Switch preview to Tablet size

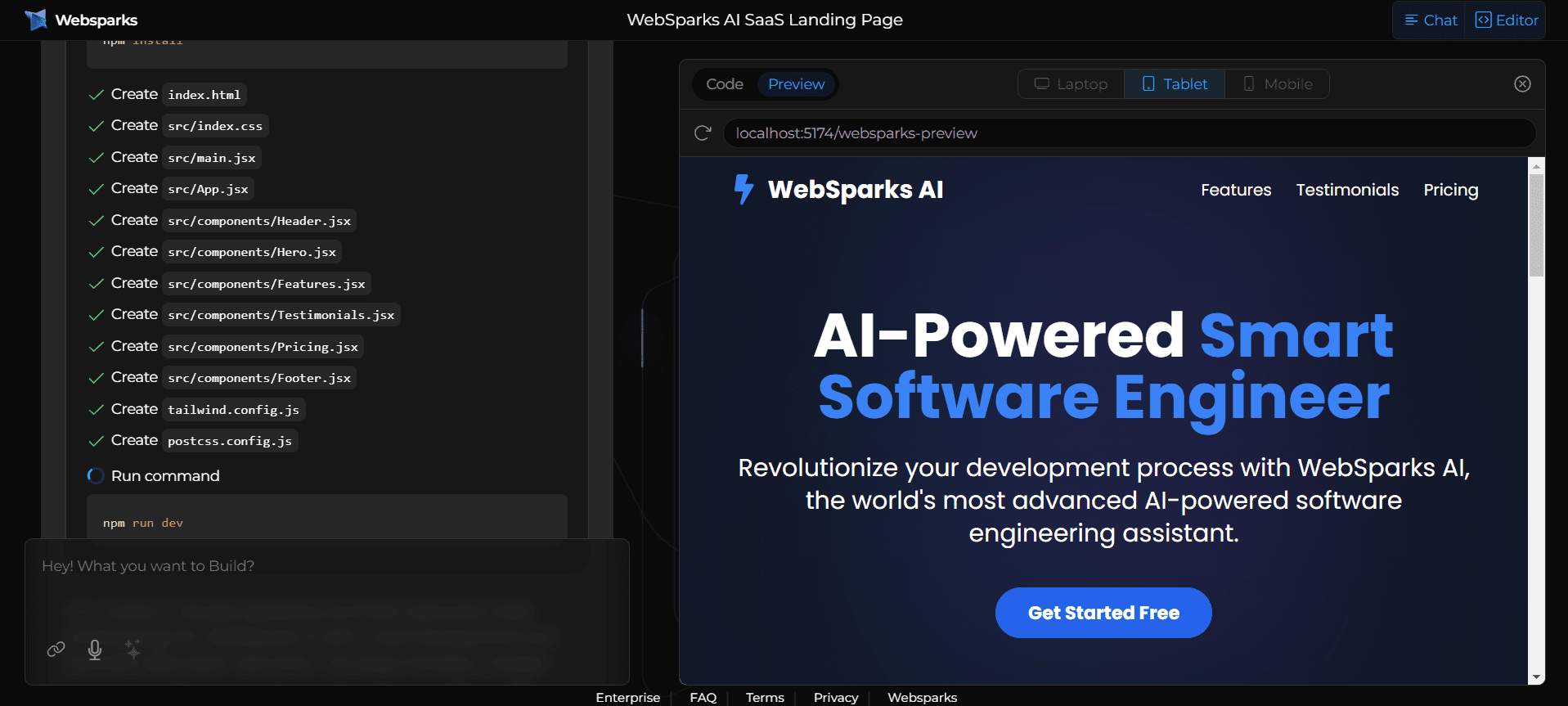tap(1175, 84)
